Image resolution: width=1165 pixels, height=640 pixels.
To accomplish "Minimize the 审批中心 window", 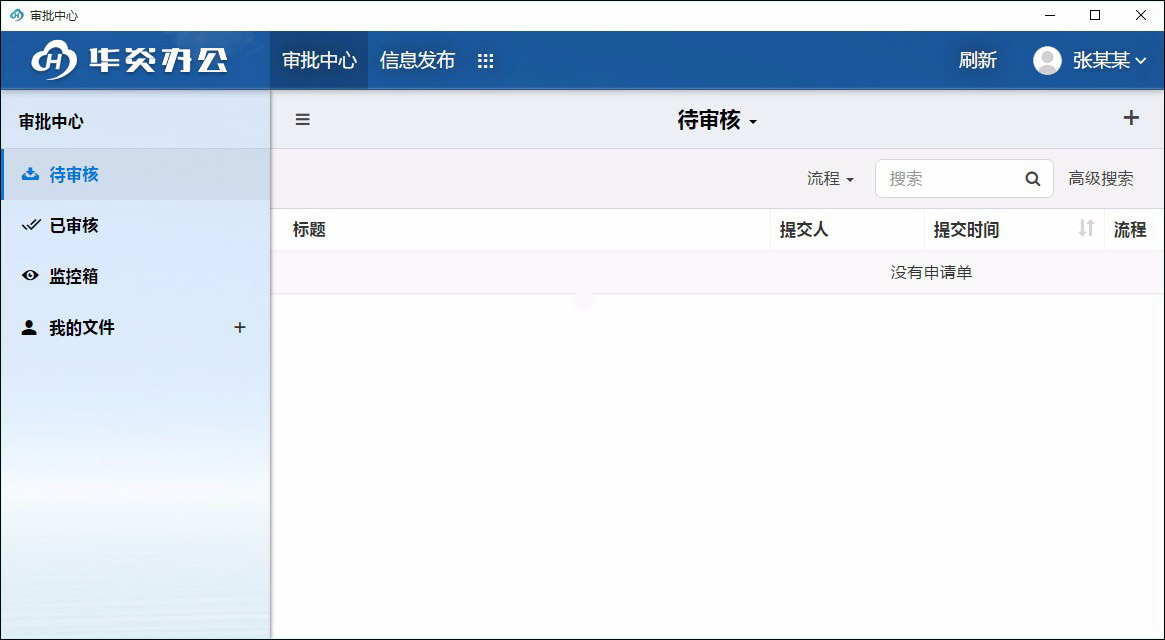I will (x=1050, y=15).
